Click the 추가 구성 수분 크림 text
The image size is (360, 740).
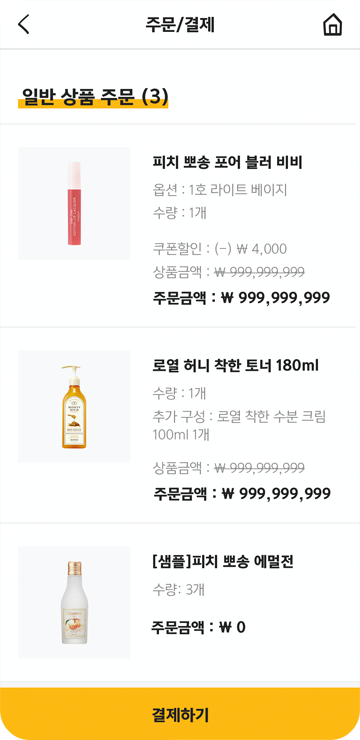[240, 426]
